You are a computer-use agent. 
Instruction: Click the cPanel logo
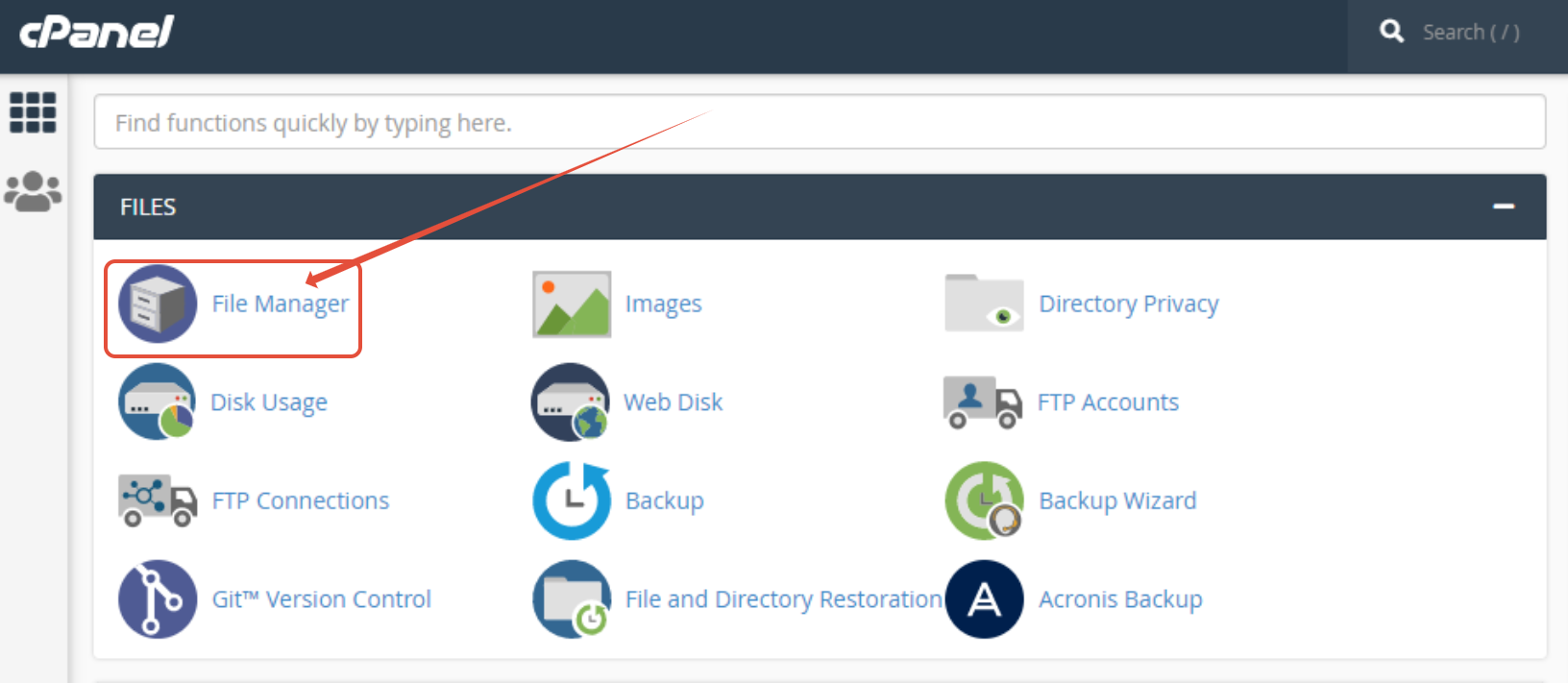(x=96, y=33)
